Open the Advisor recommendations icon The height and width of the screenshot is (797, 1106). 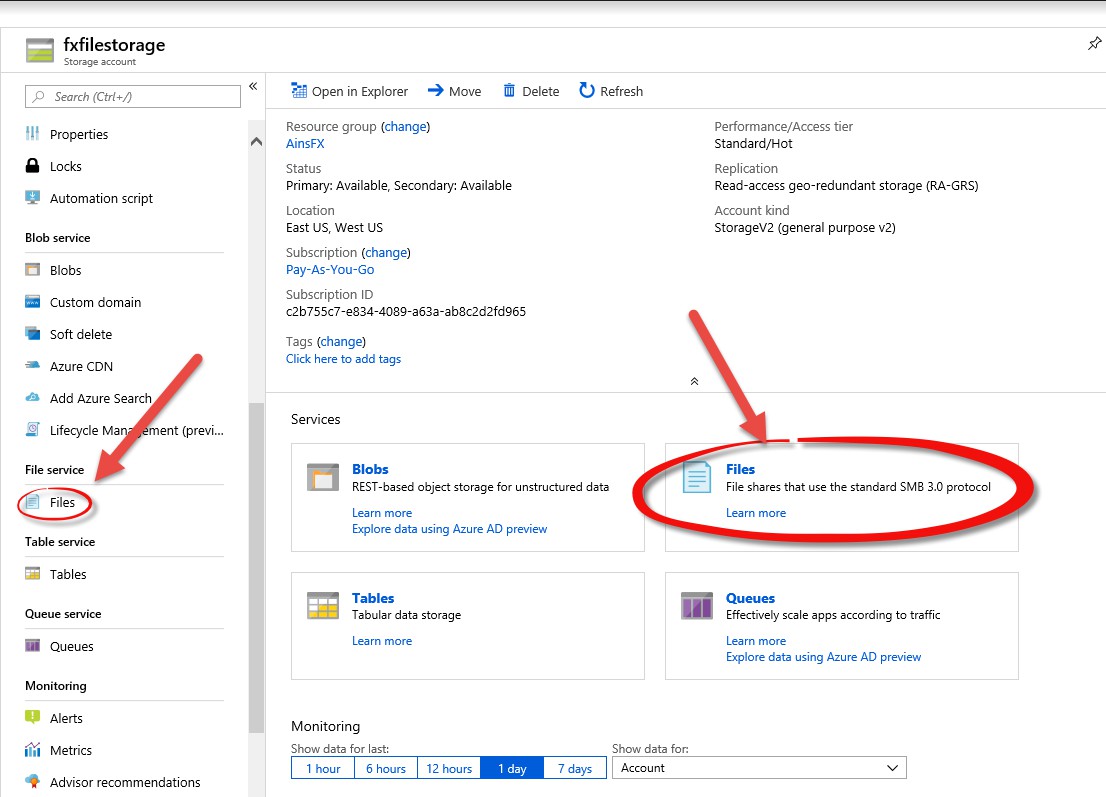(x=32, y=781)
